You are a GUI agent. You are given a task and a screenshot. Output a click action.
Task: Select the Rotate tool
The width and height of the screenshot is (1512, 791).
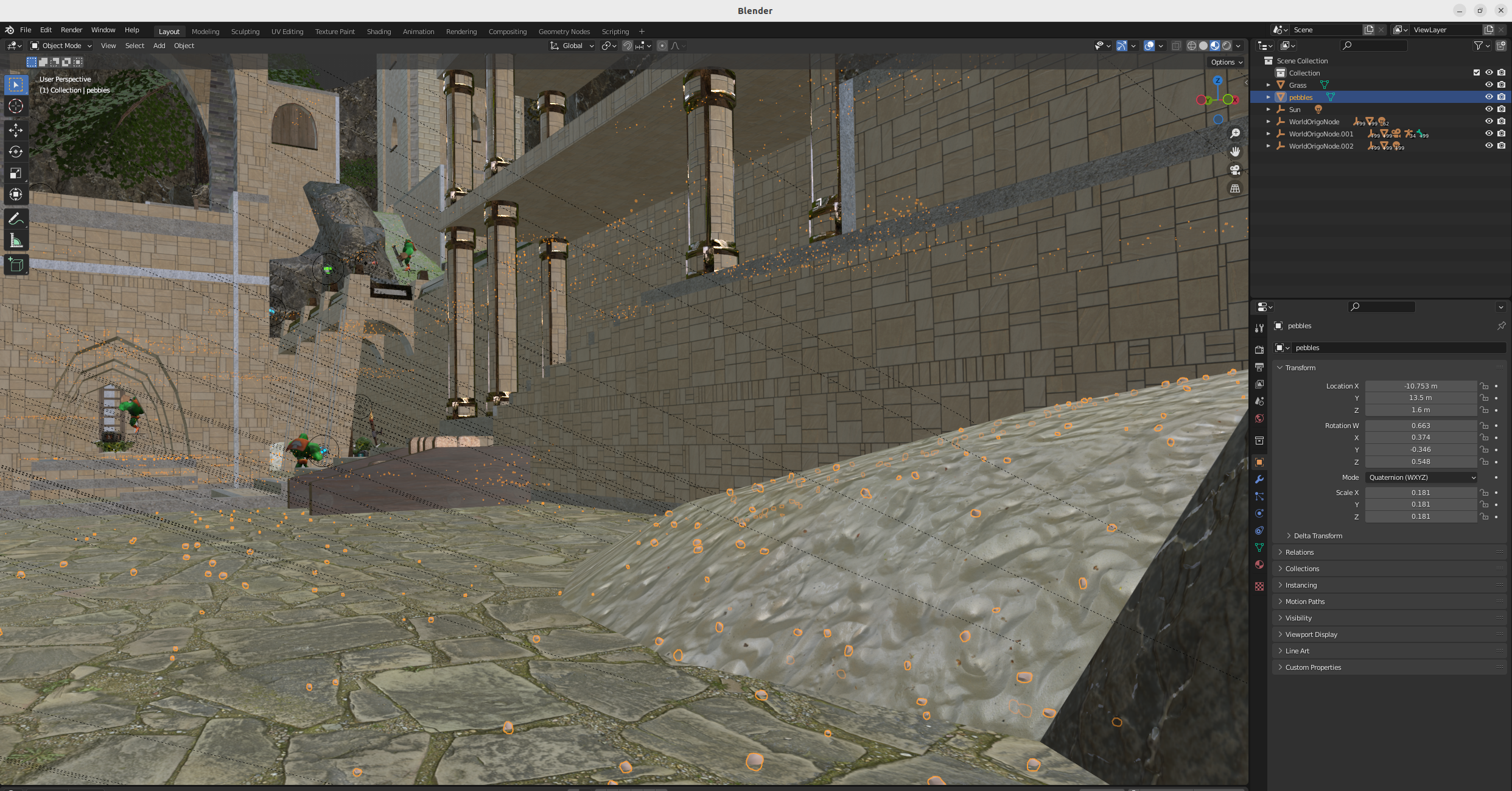pos(16,152)
